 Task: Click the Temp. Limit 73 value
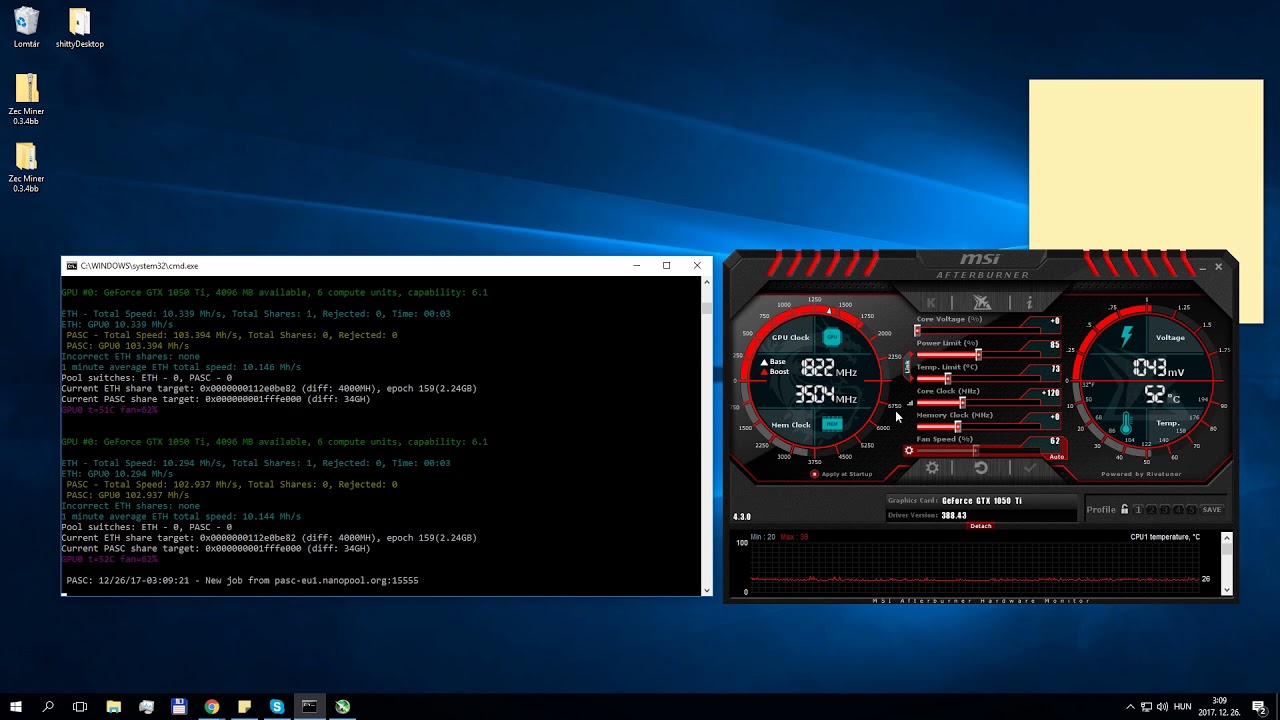tap(1054, 369)
